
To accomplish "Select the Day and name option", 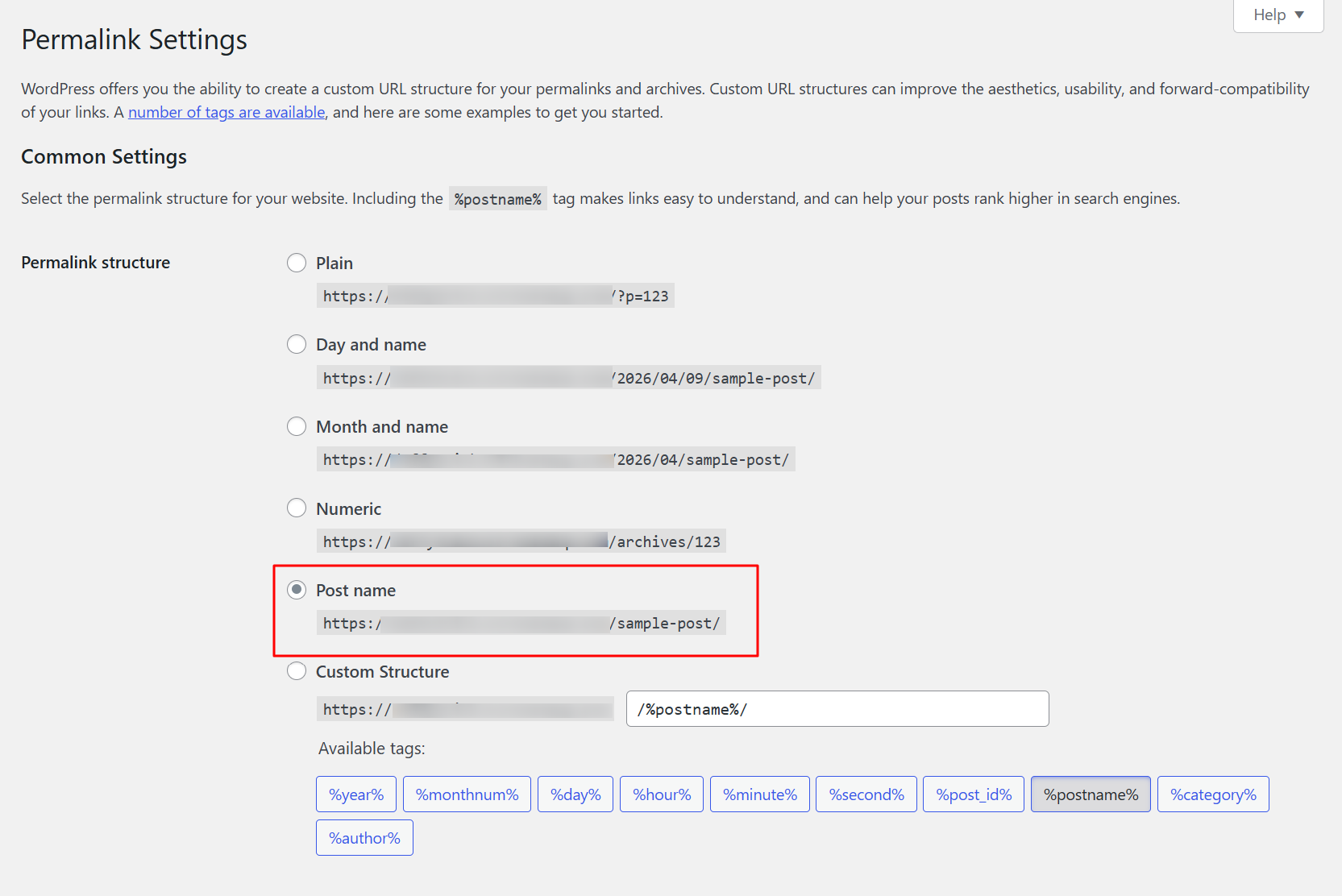I will 297,344.
